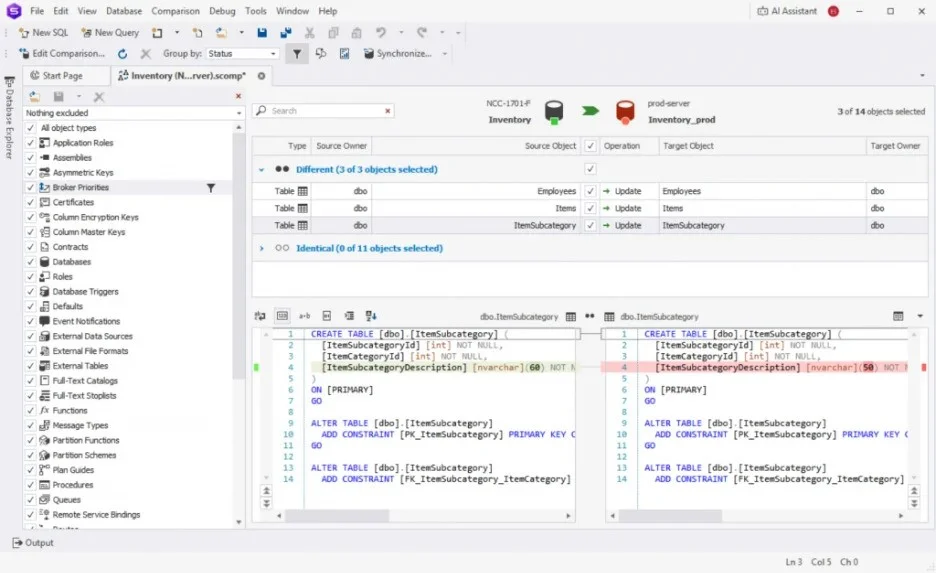Open the Database menu

click(124, 11)
